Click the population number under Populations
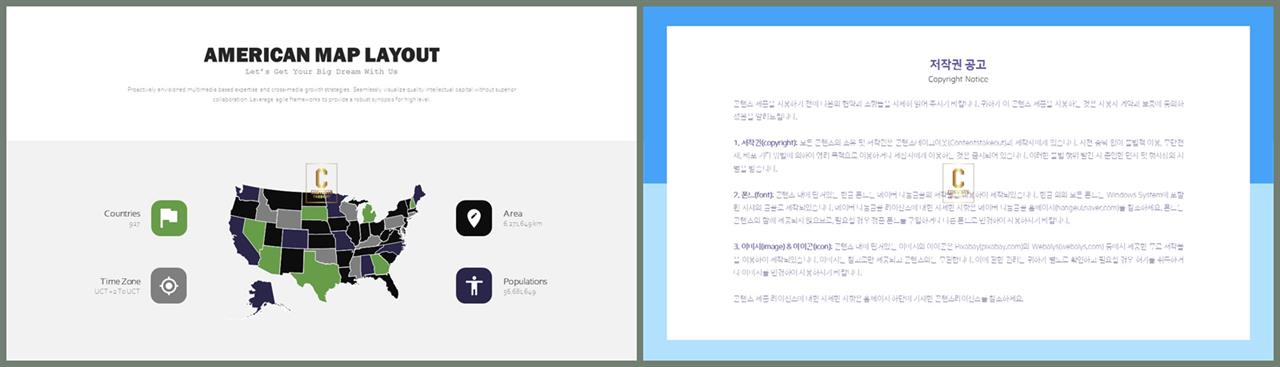Viewport: 1280px width, 367px height. tap(520, 292)
